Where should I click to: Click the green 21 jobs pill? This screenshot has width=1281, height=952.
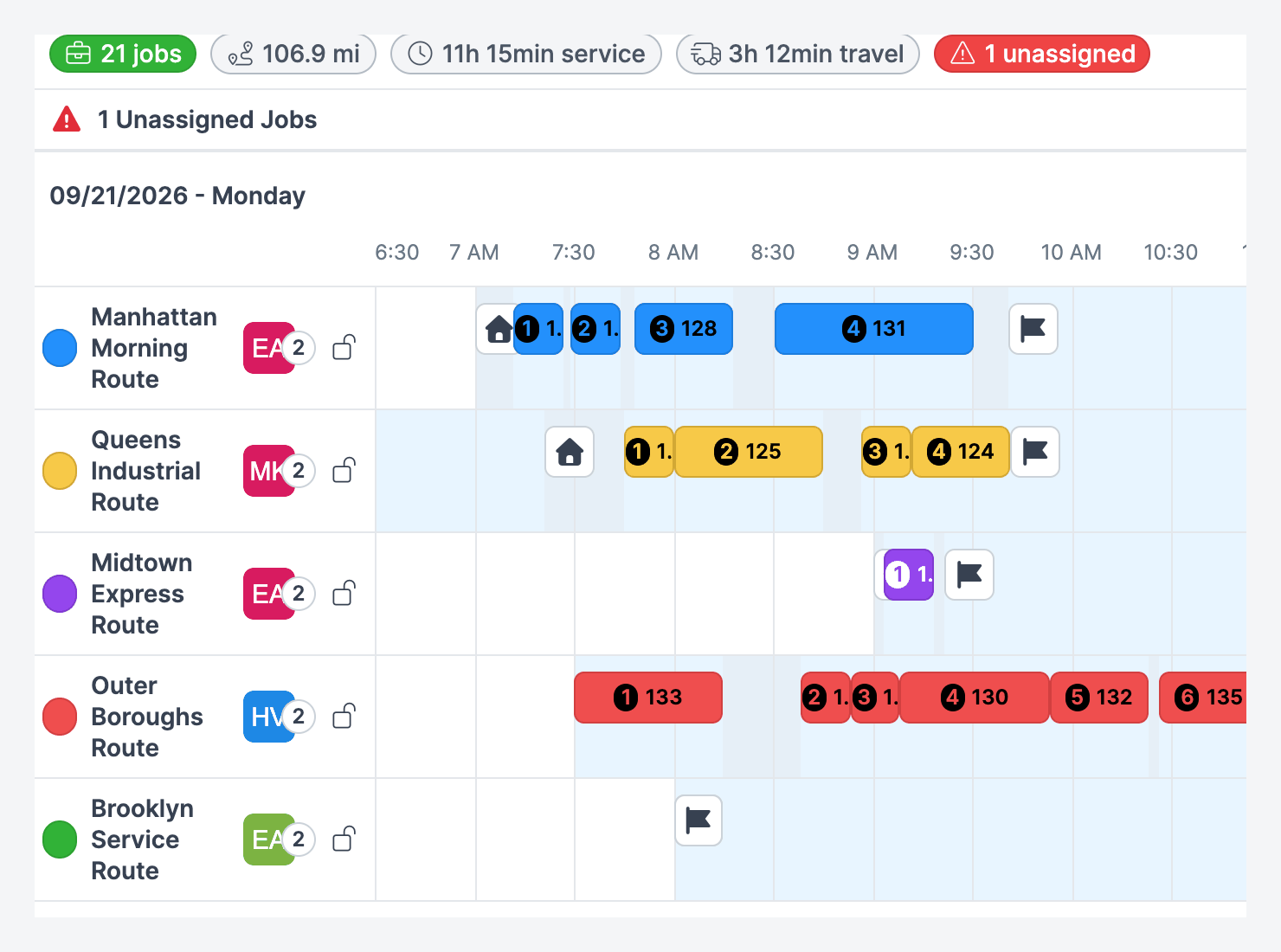(x=123, y=54)
